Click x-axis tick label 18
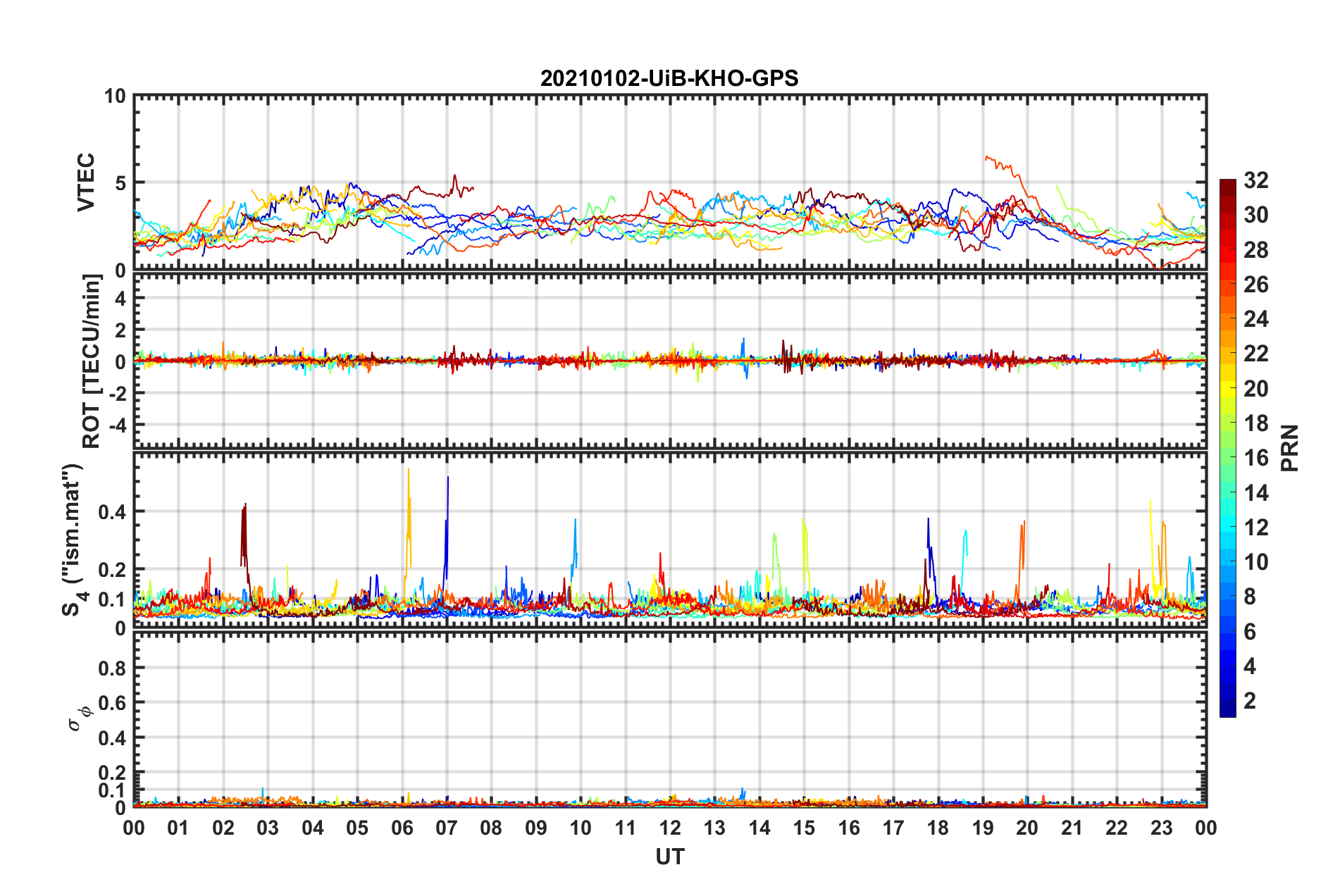The width and height of the screenshot is (1340, 896). (x=938, y=828)
